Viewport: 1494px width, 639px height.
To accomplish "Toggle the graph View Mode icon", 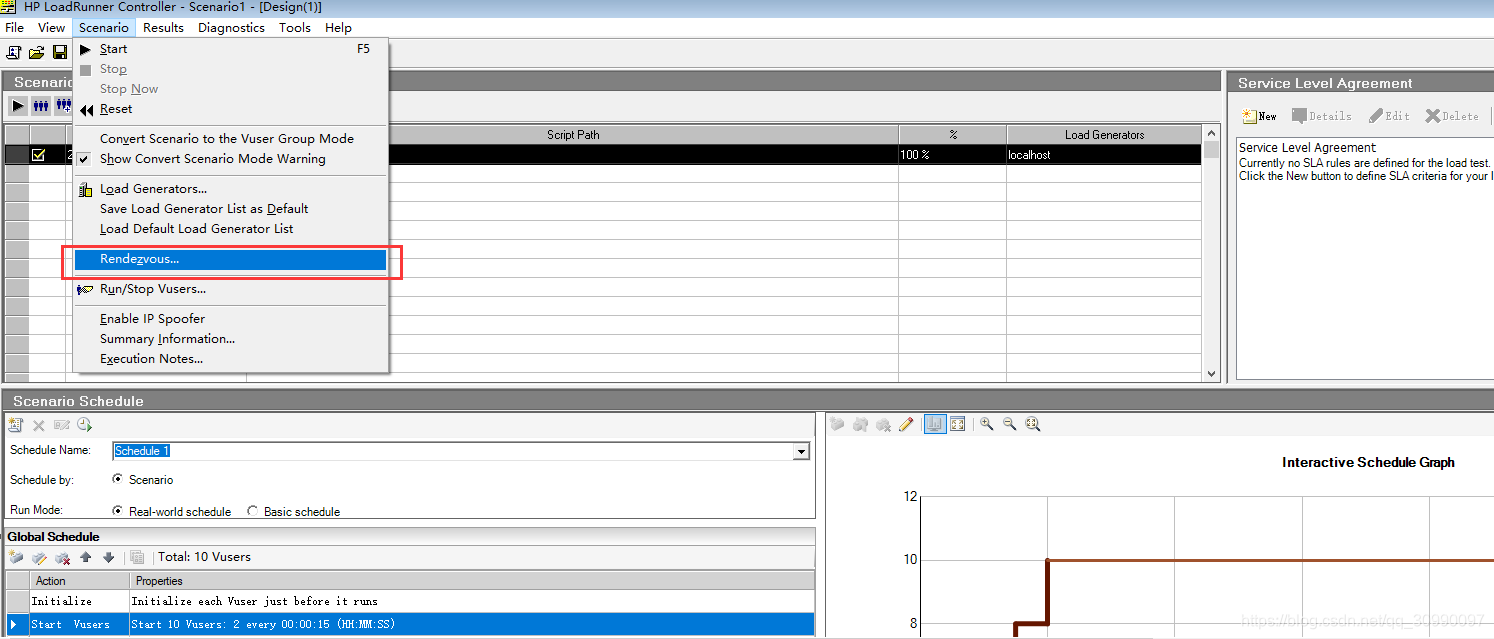I will click(935, 424).
